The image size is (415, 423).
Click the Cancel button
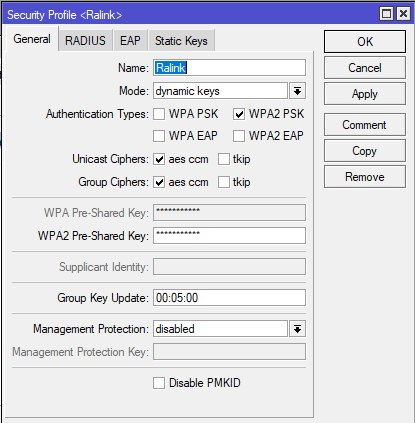(x=365, y=68)
